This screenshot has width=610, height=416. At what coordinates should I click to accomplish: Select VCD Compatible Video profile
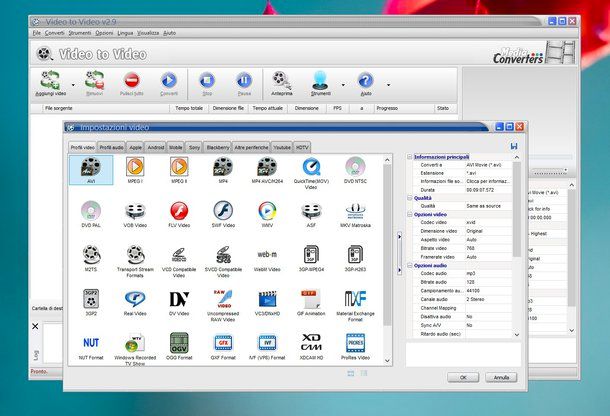coord(179,262)
